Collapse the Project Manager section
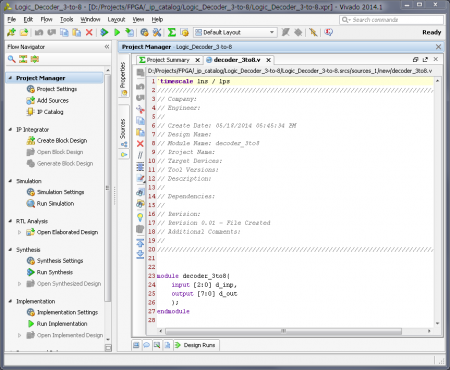The width and height of the screenshot is (450, 370). [x=10, y=78]
